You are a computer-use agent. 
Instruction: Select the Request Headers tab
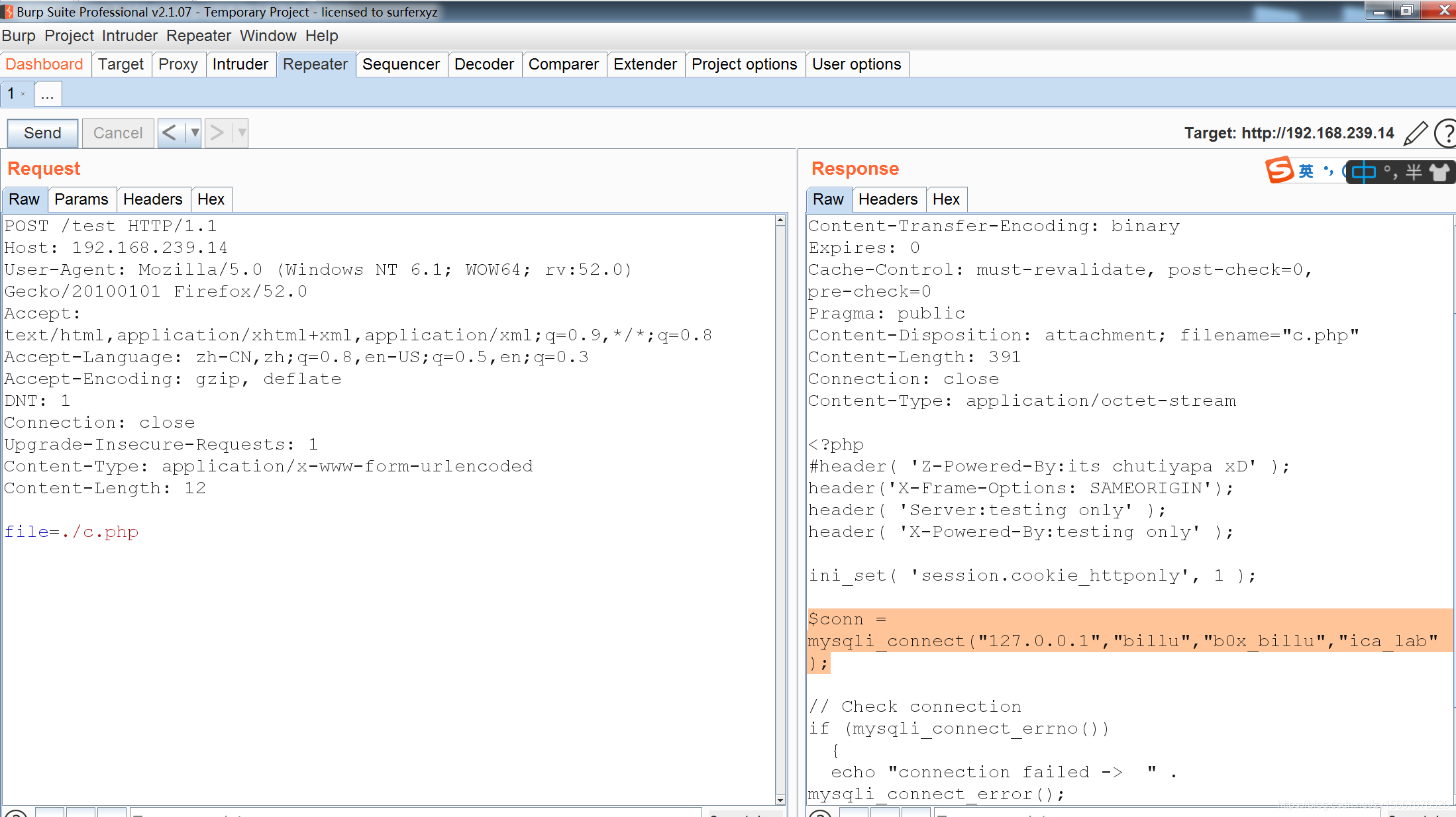point(153,199)
